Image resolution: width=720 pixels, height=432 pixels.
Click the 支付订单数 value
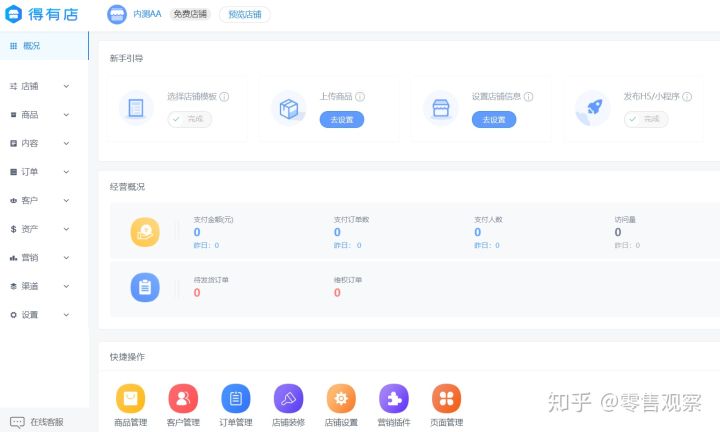point(337,232)
